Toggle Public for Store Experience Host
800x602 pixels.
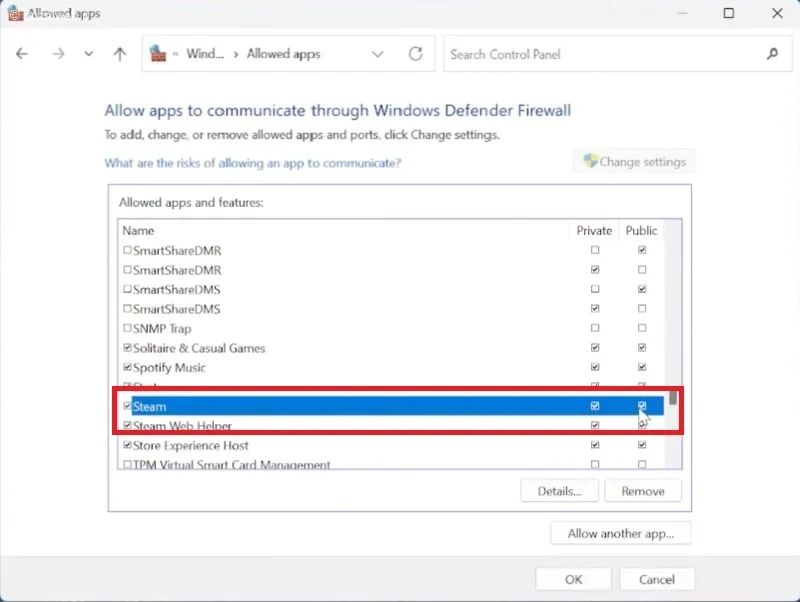pyautogui.click(x=642, y=445)
